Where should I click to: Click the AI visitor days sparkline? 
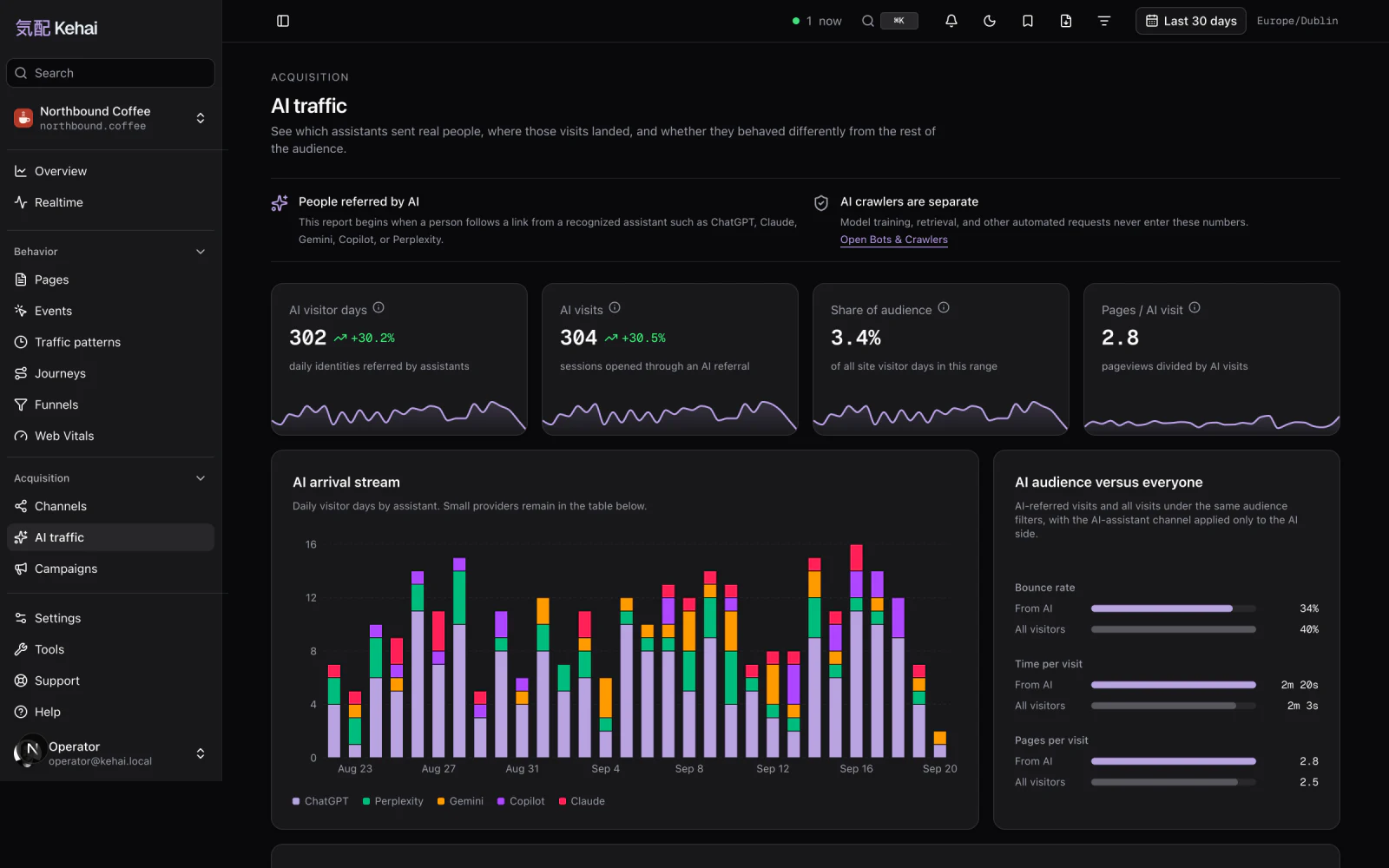[399, 415]
